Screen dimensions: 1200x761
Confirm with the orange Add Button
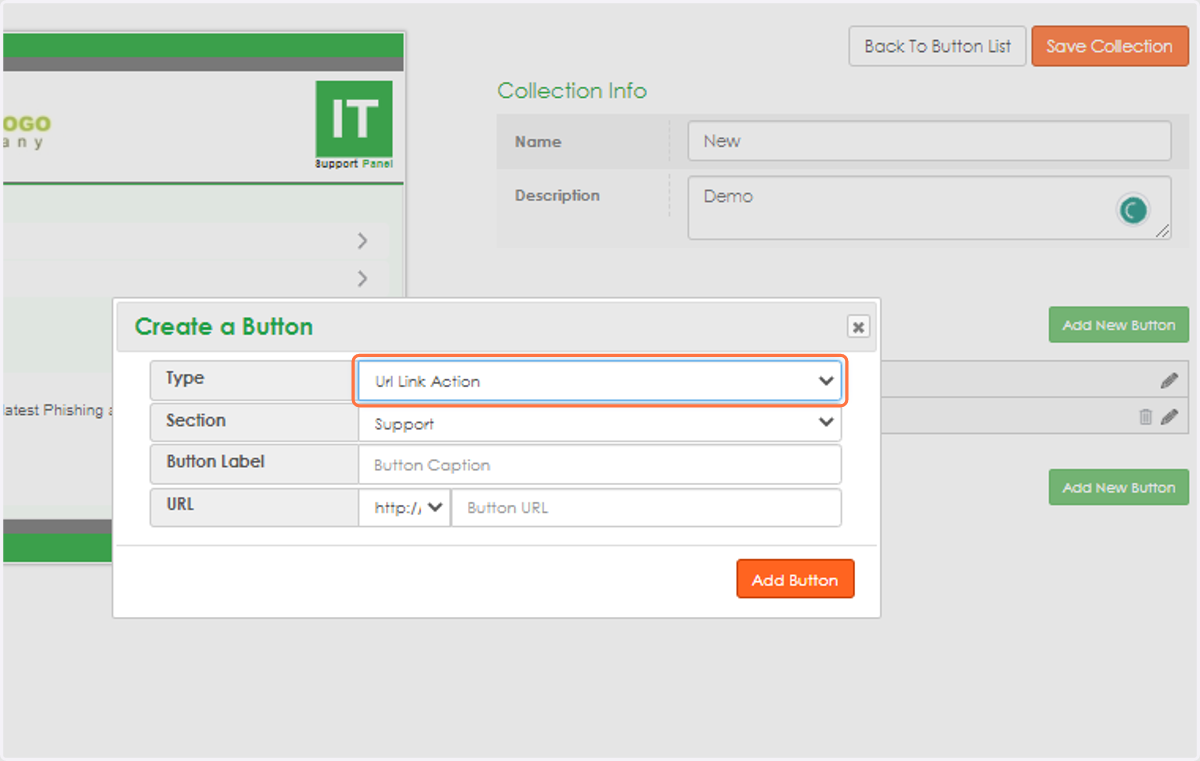[x=795, y=579]
